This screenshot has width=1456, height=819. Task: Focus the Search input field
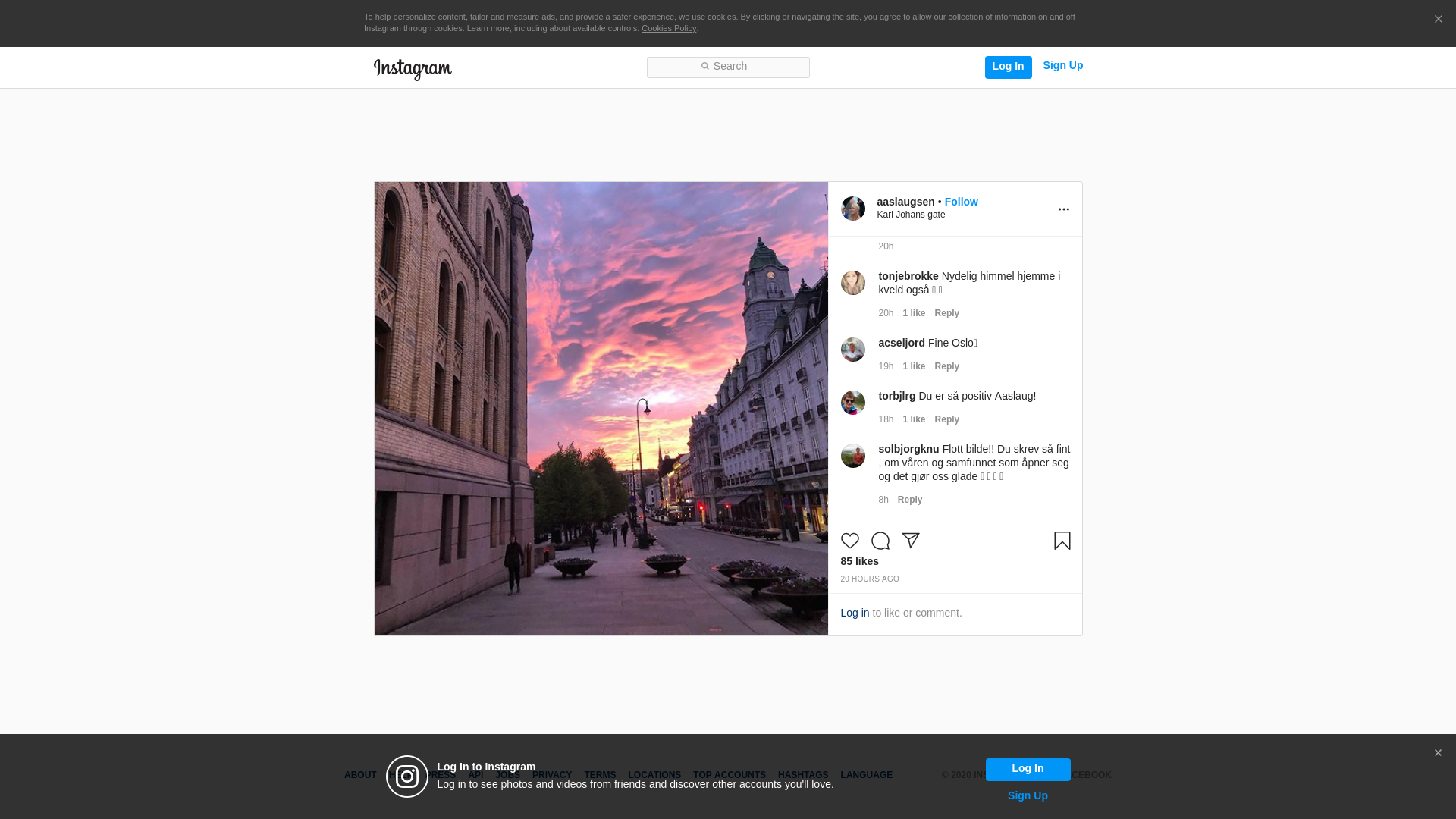728,67
